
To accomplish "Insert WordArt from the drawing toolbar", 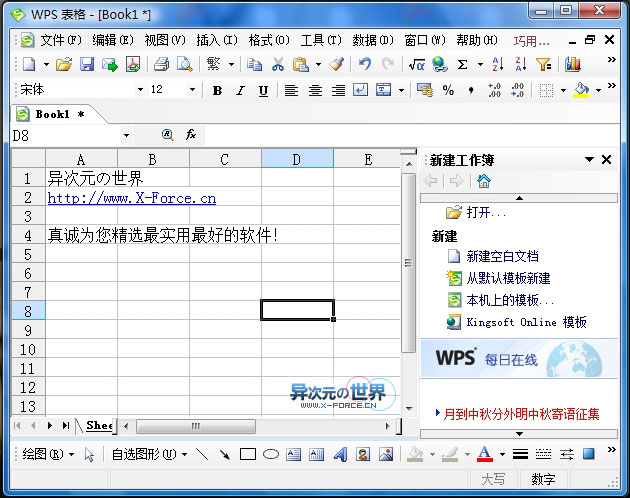I will (x=340, y=455).
